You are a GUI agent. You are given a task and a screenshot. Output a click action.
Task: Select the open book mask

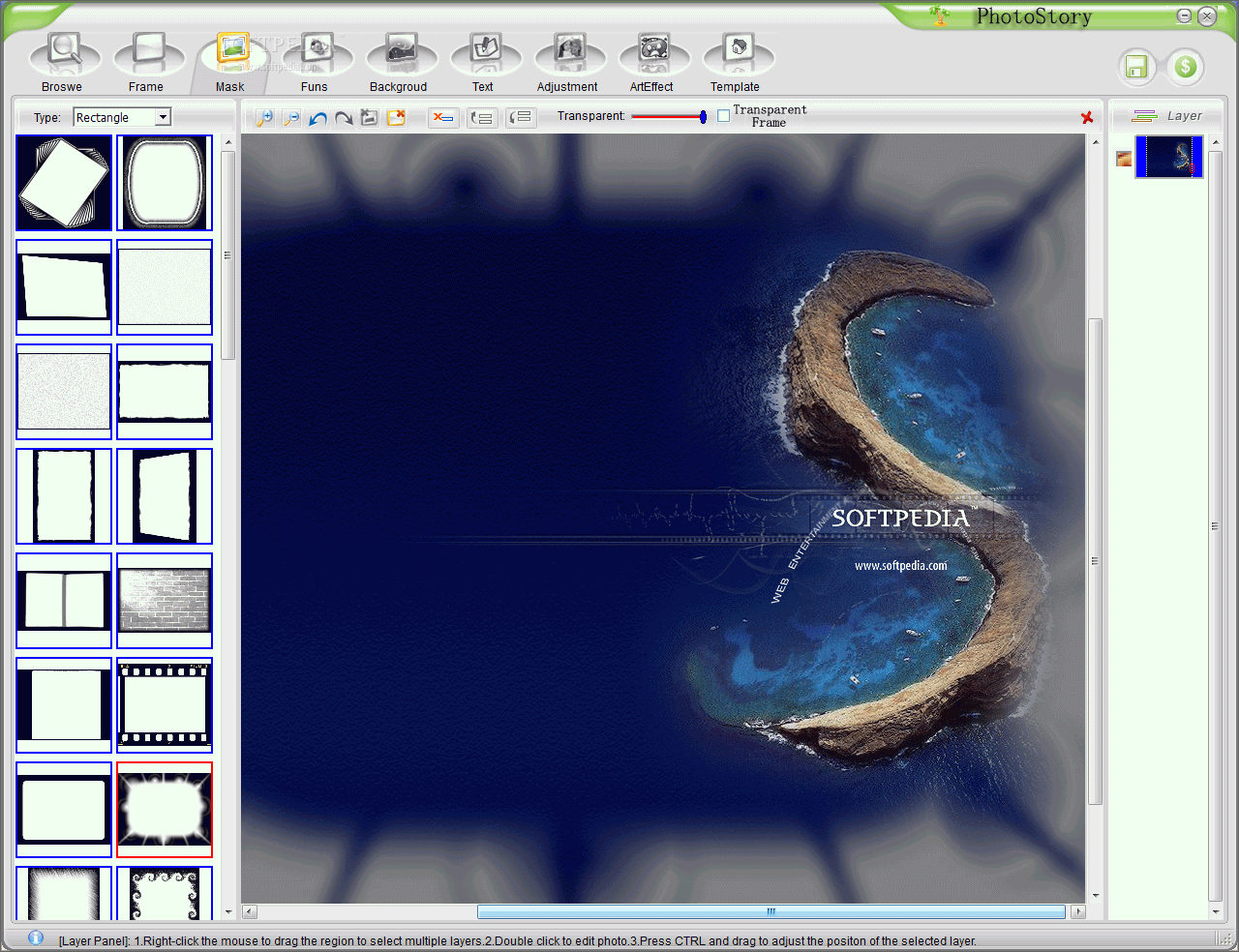coord(64,601)
